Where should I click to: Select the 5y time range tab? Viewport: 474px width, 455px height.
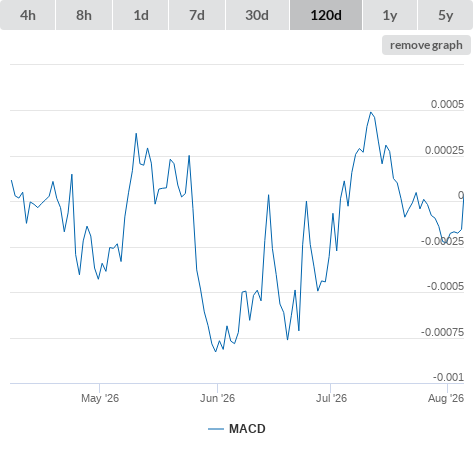tap(446, 15)
